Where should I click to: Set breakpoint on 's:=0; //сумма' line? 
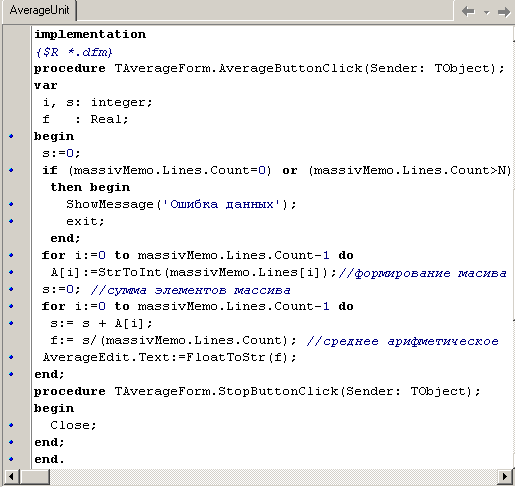click(x=11, y=289)
